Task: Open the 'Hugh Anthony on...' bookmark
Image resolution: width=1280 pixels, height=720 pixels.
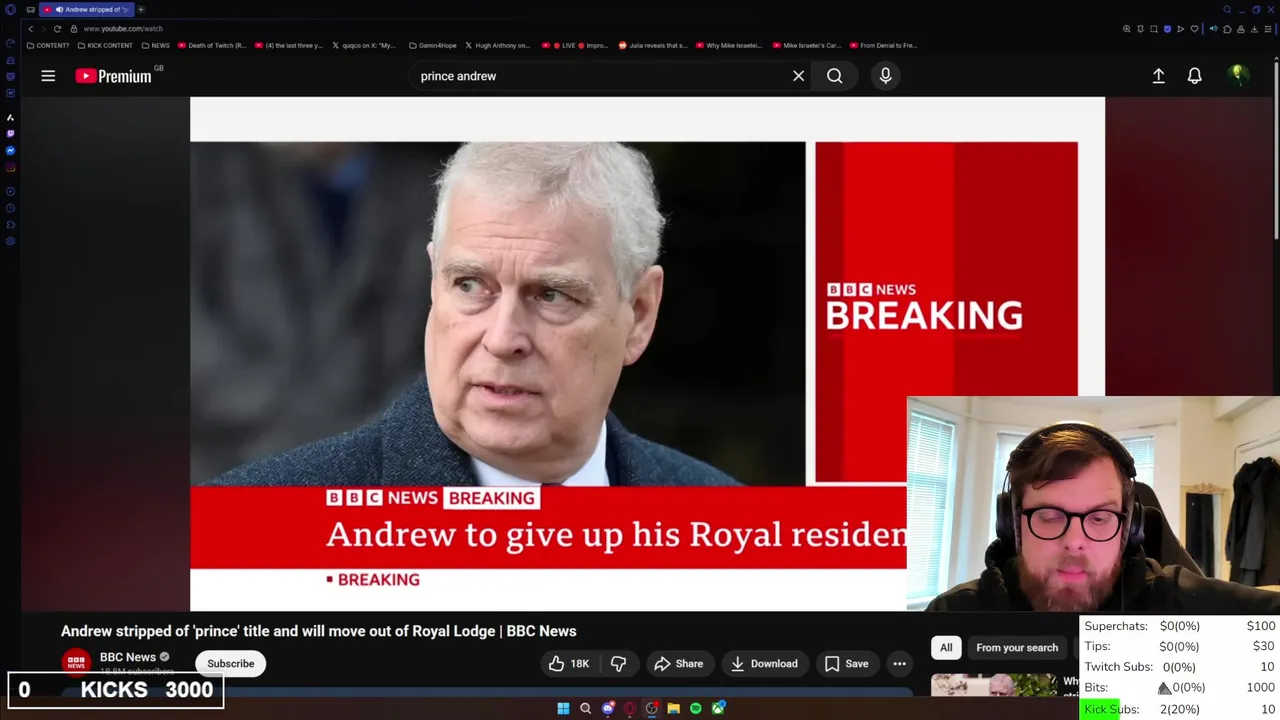Action: coord(498,45)
